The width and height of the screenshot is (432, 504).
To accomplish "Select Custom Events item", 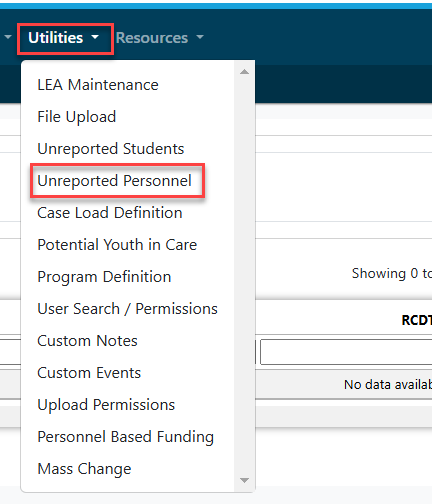I will point(89,373).
